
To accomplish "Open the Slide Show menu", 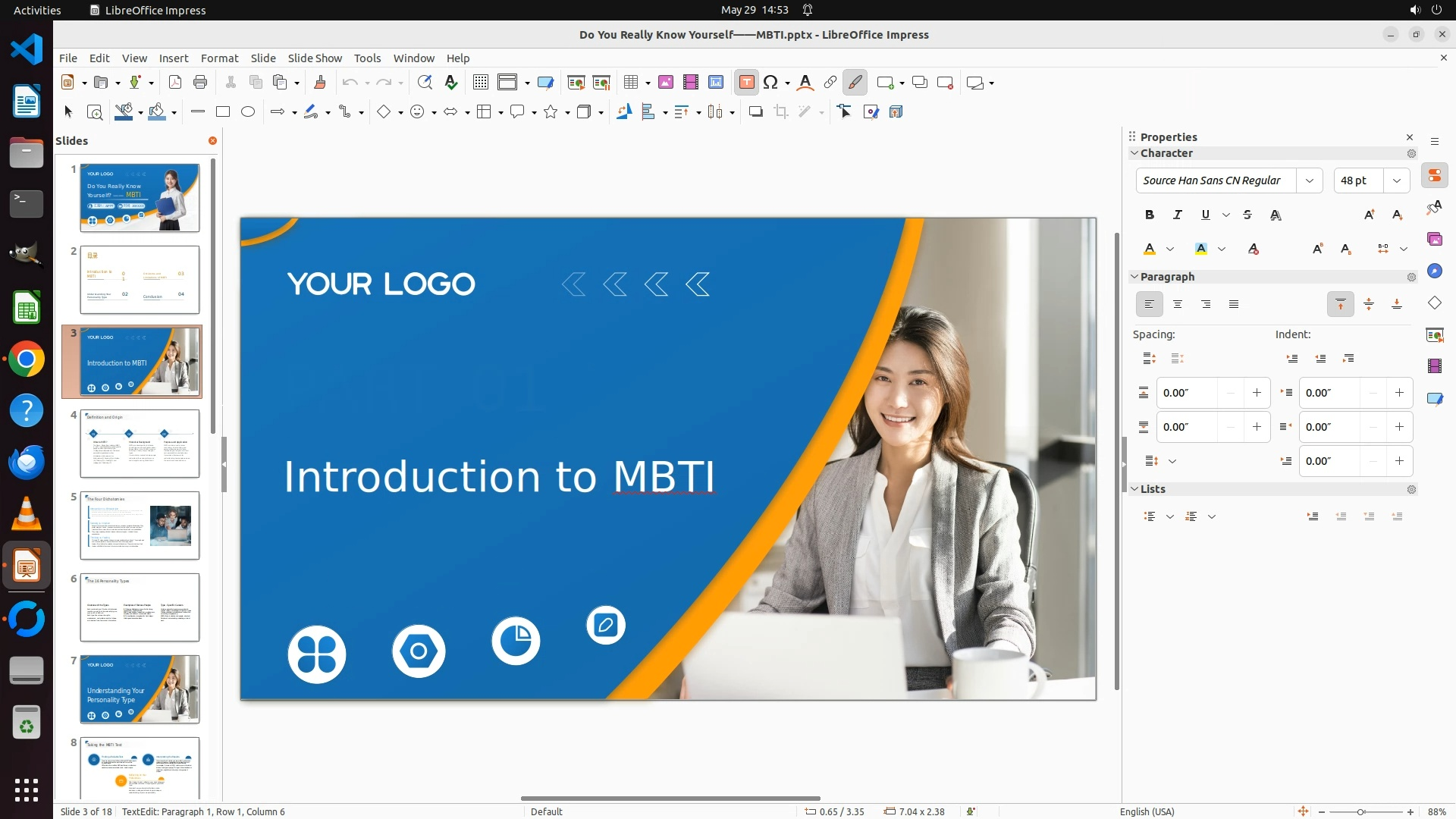I will 315,58.
